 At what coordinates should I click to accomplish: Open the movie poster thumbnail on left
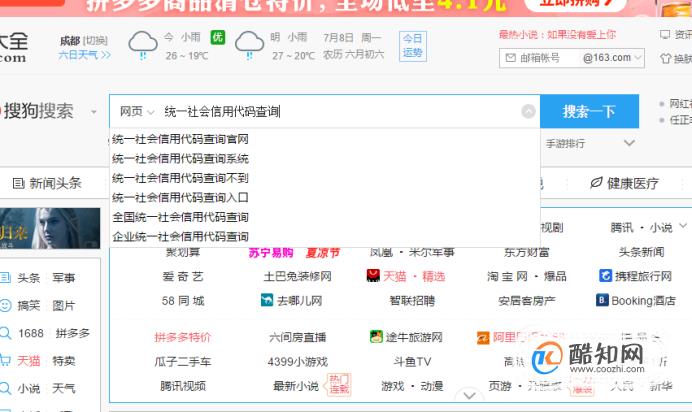(50, 228)
